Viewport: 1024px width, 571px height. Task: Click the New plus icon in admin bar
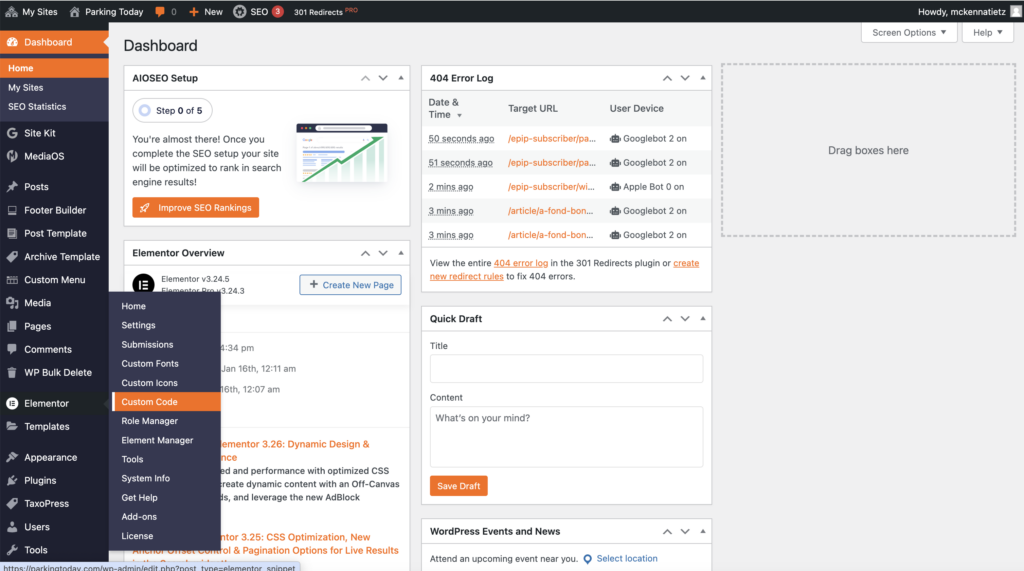pos(193,12)
